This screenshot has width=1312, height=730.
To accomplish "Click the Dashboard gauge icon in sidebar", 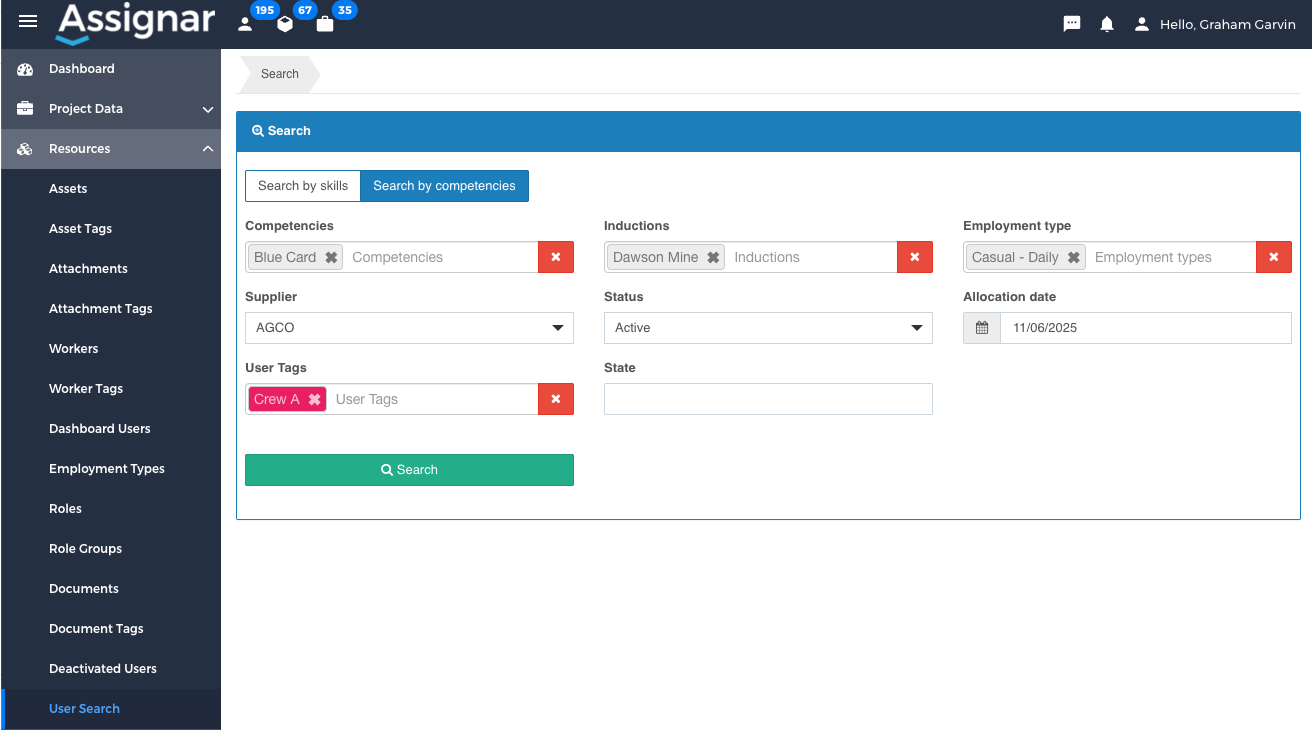I will [x=26, y=69].
